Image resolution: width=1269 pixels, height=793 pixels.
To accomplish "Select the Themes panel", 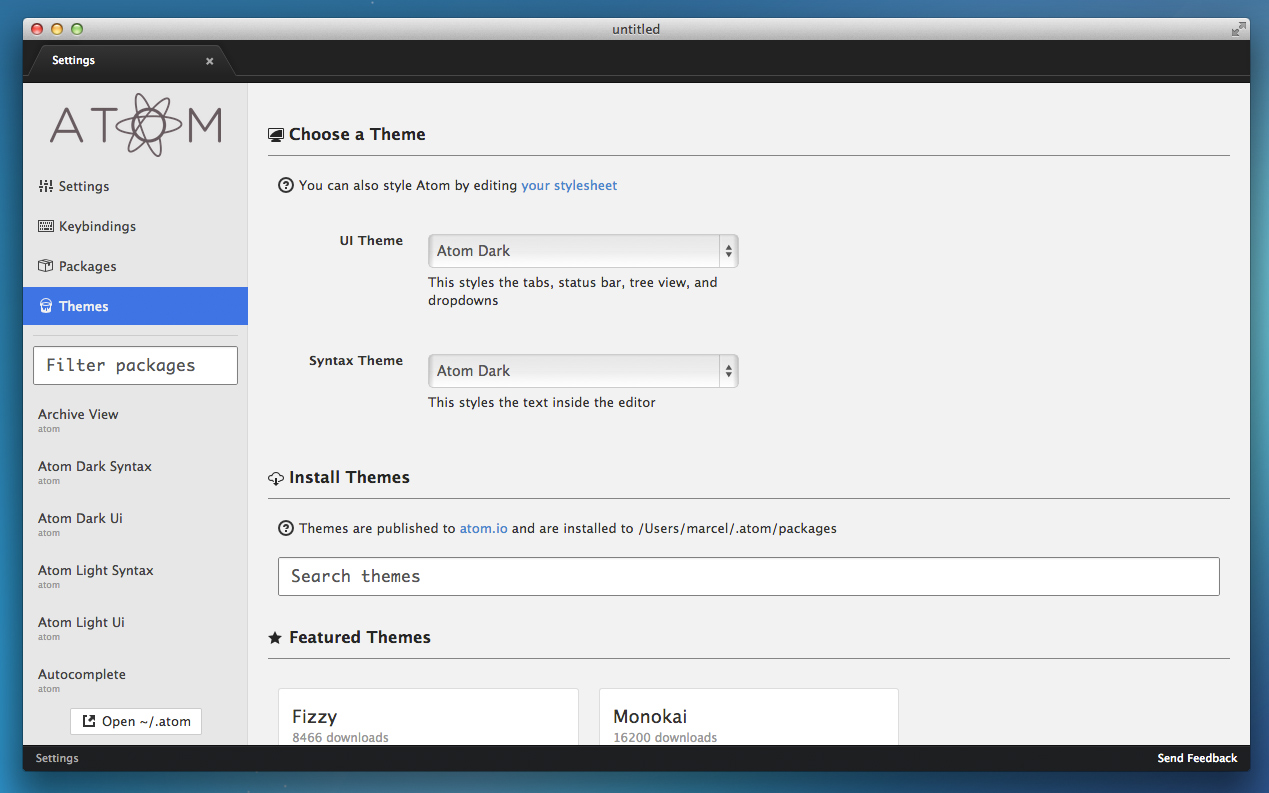I will [x=135, y=306].
